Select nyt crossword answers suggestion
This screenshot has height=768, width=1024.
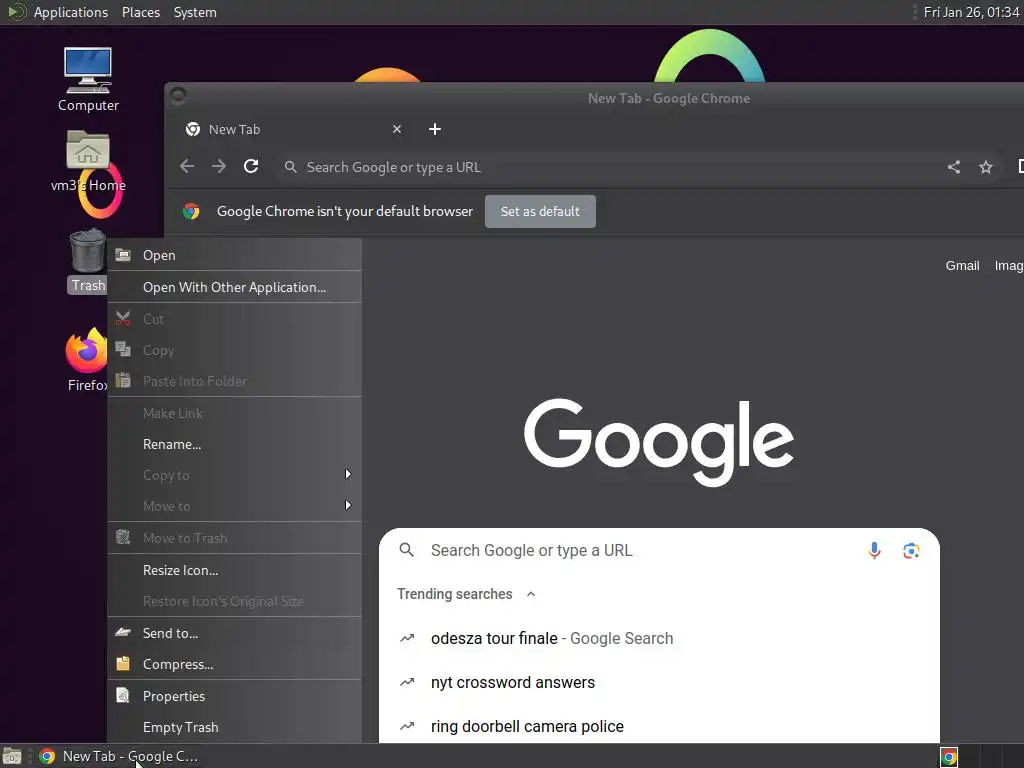659,682
